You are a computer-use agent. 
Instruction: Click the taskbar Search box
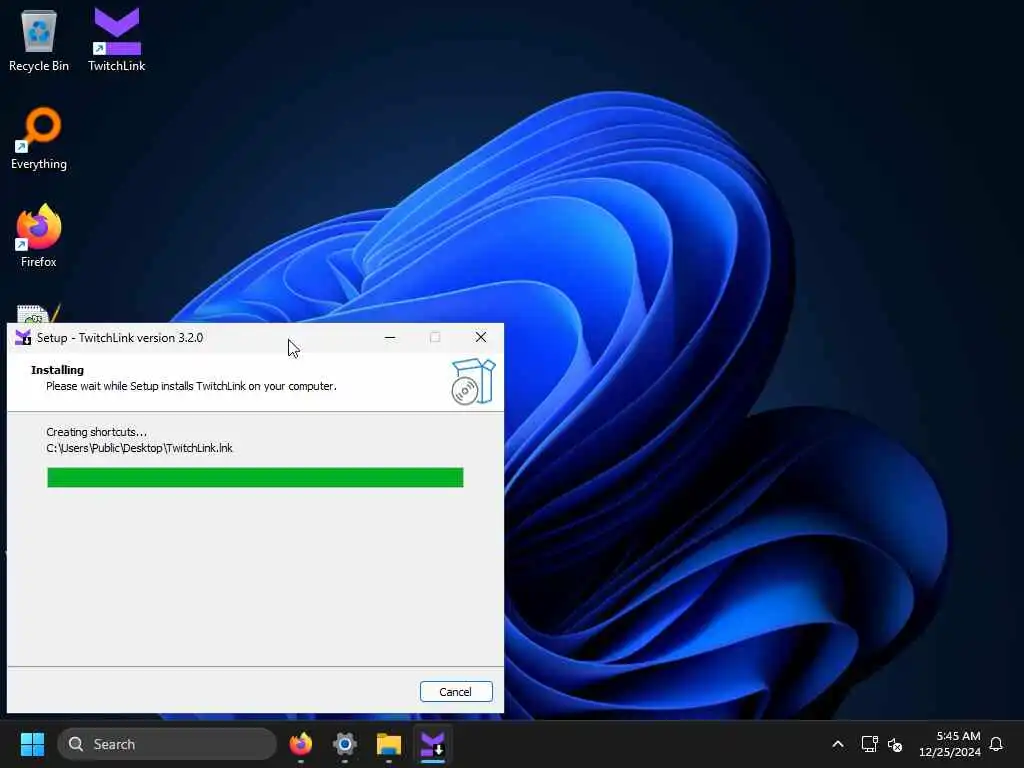(x=167, y=744)
